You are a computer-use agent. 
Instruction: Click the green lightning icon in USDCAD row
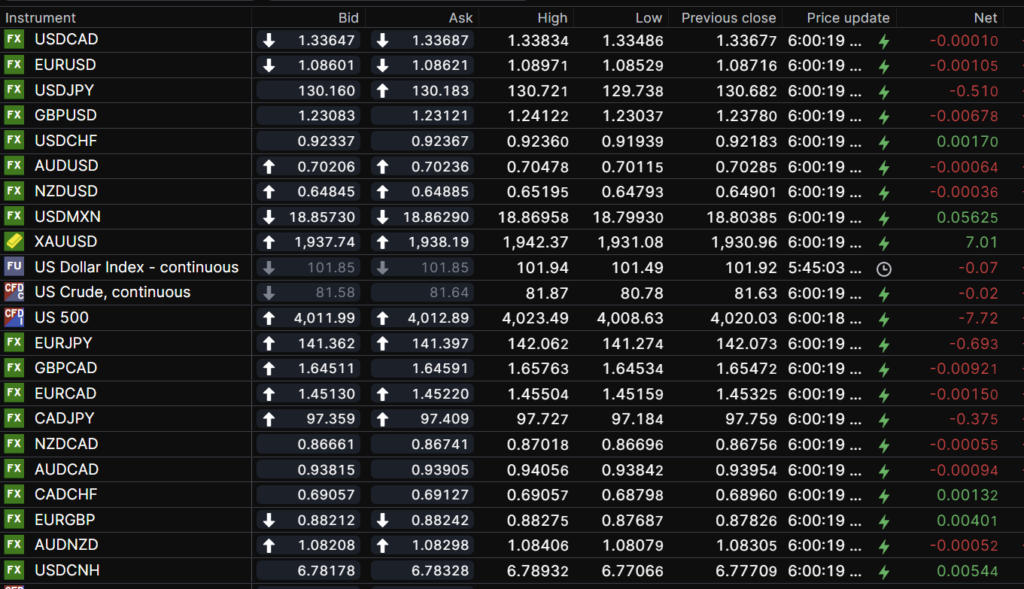[883, 41]
